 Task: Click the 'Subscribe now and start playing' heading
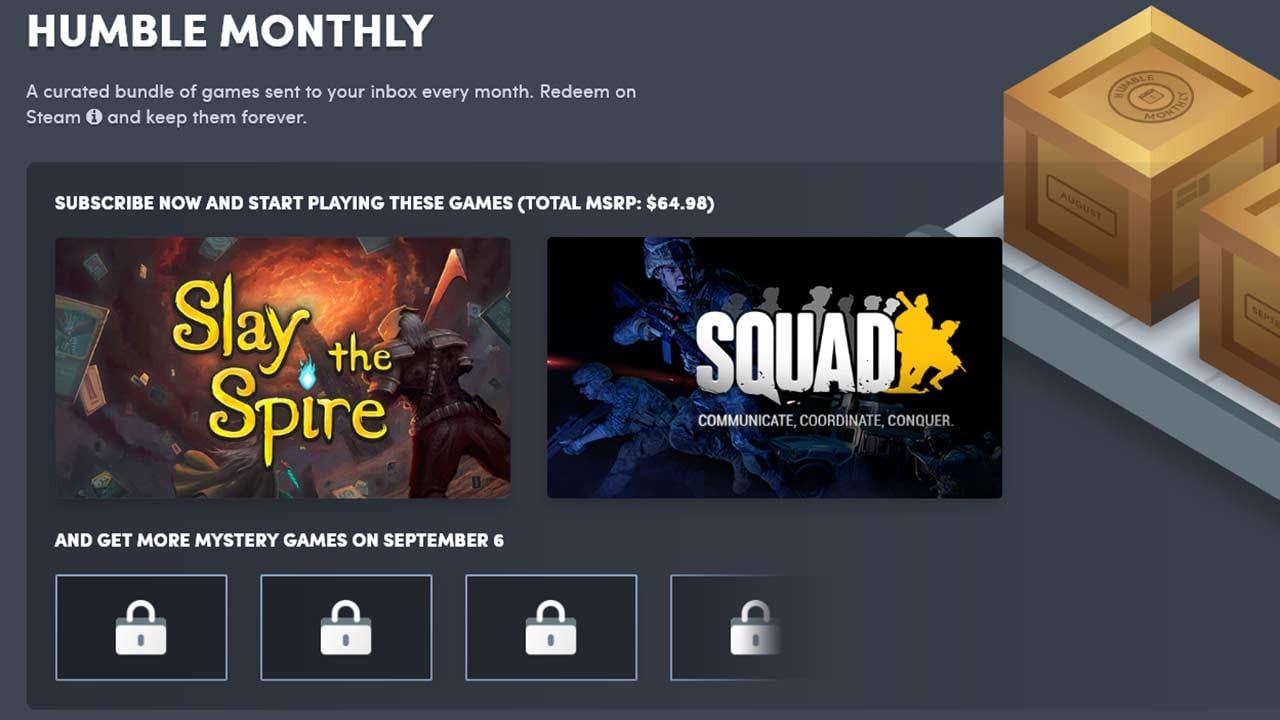click(x=285, y=203)
